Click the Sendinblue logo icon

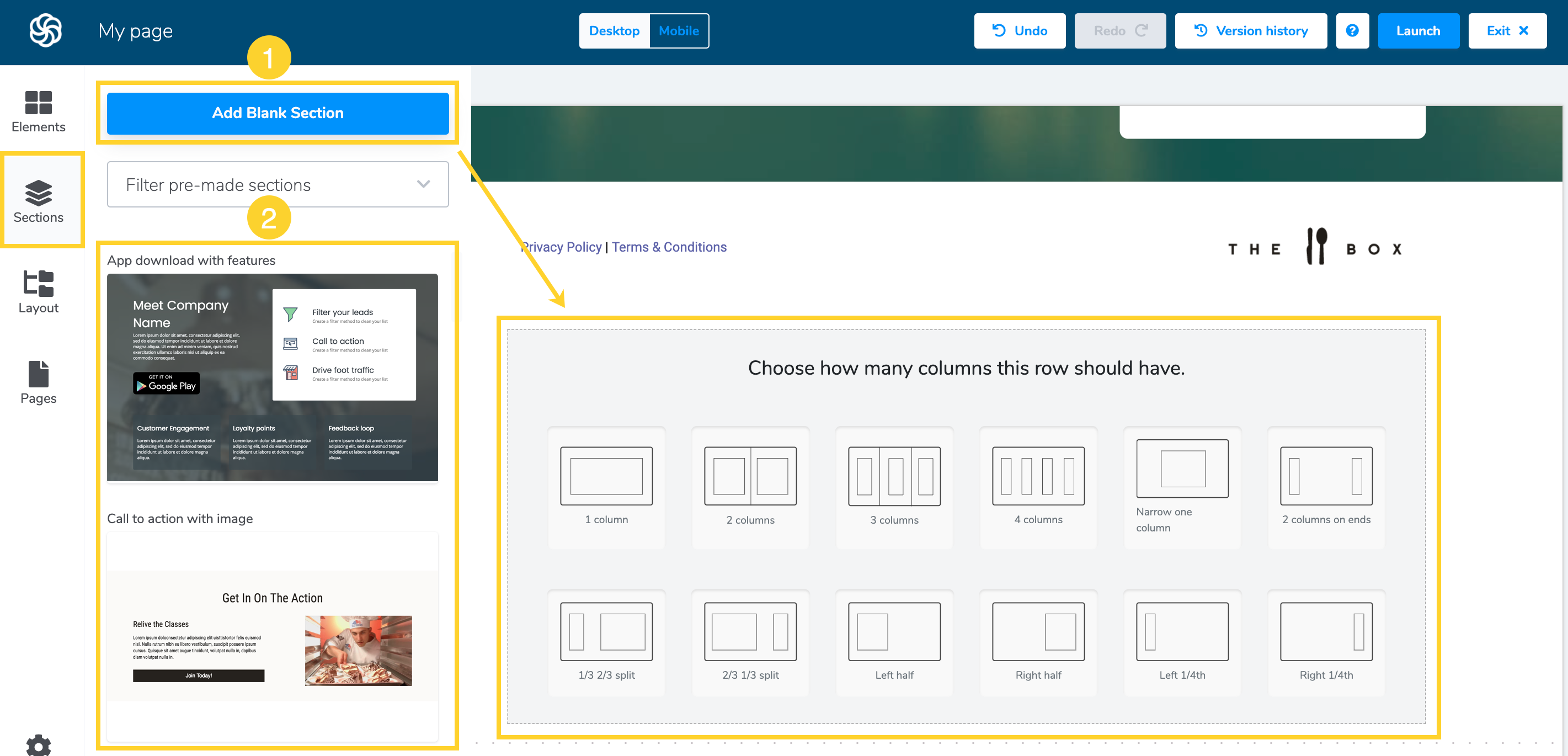tap(46, 30)
